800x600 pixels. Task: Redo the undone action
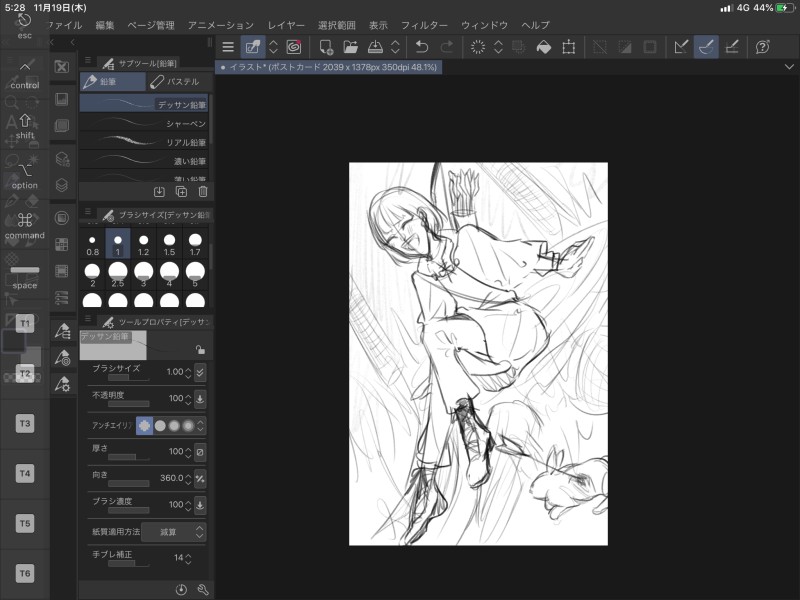pos(447,47)
